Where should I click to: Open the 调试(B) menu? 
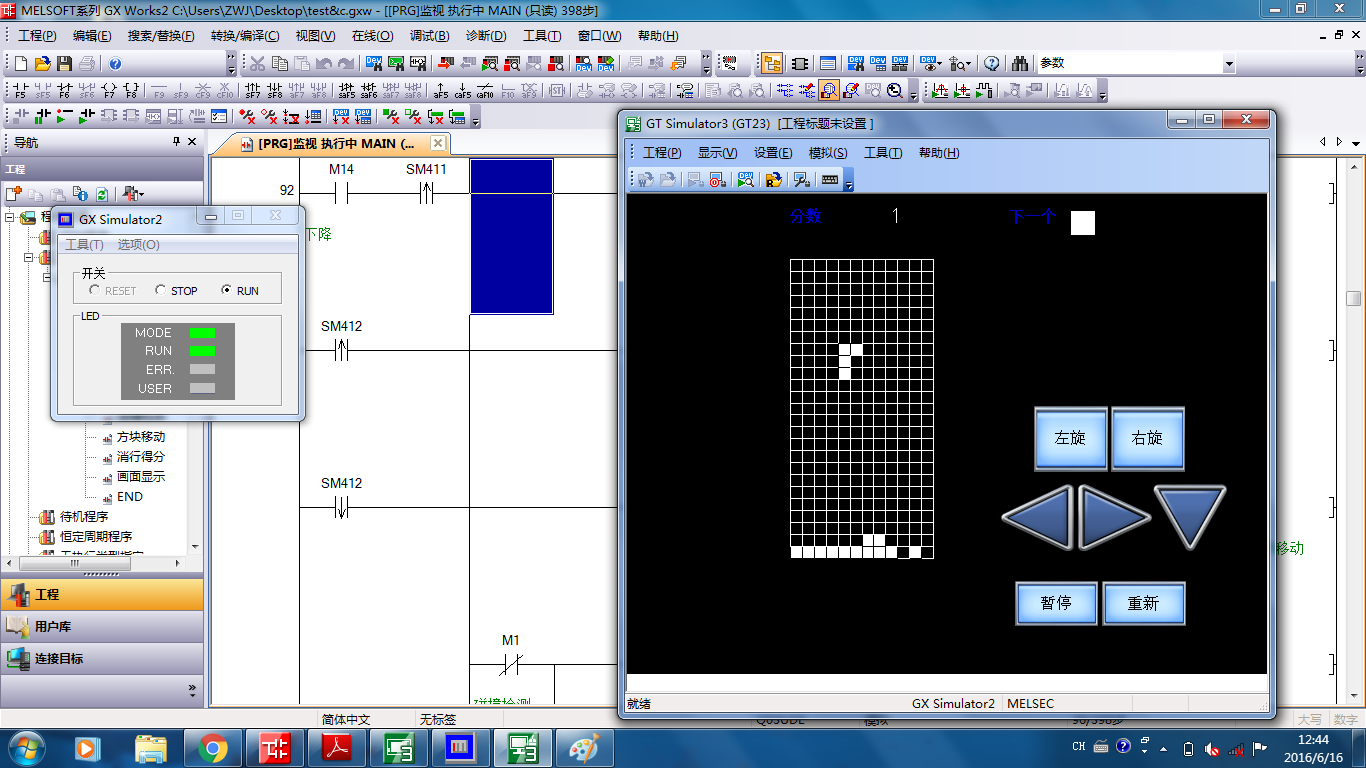tap(429, 36)
